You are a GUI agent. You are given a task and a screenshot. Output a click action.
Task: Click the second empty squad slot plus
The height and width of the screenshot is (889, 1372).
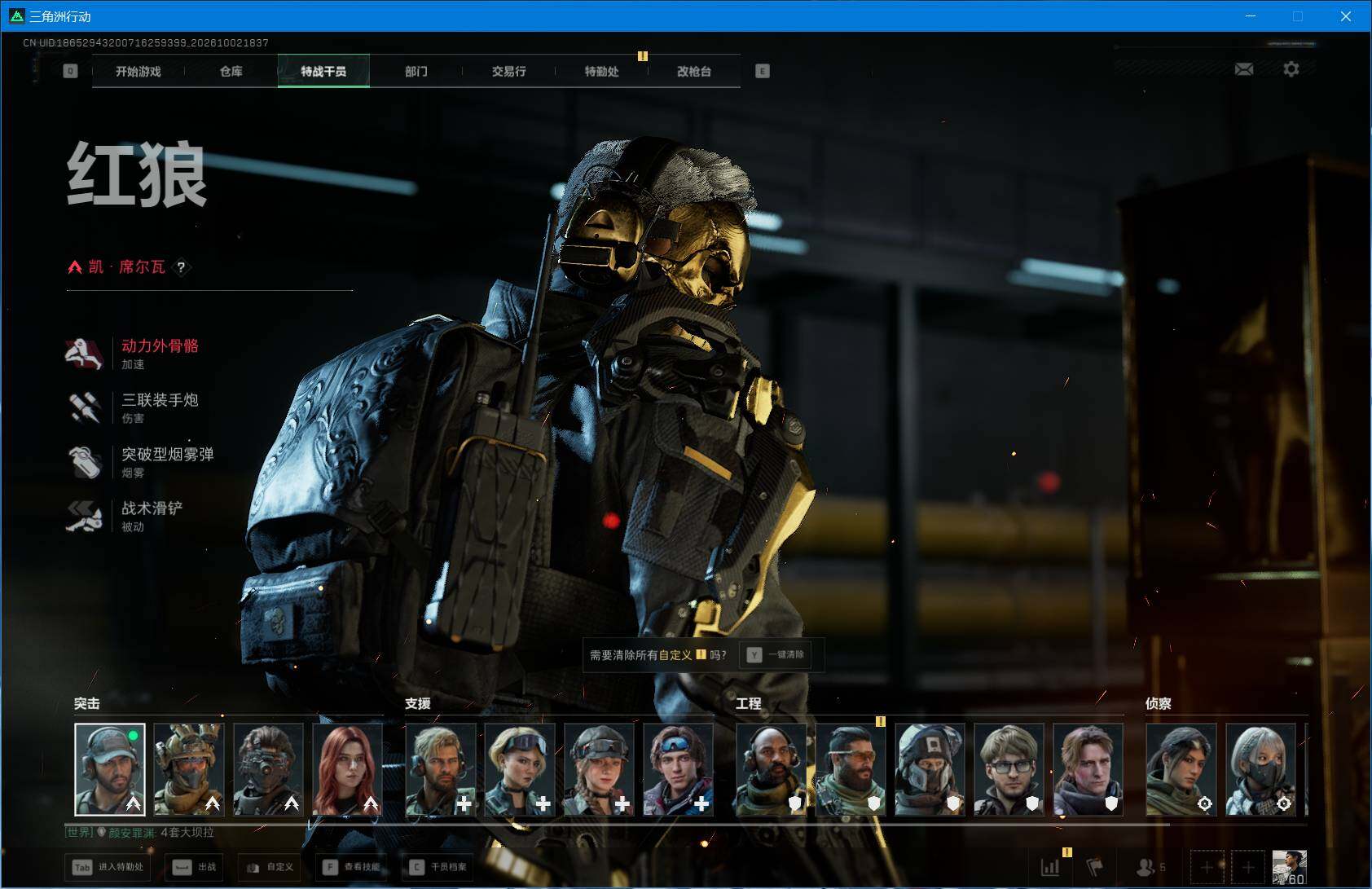coord(1247,867)
